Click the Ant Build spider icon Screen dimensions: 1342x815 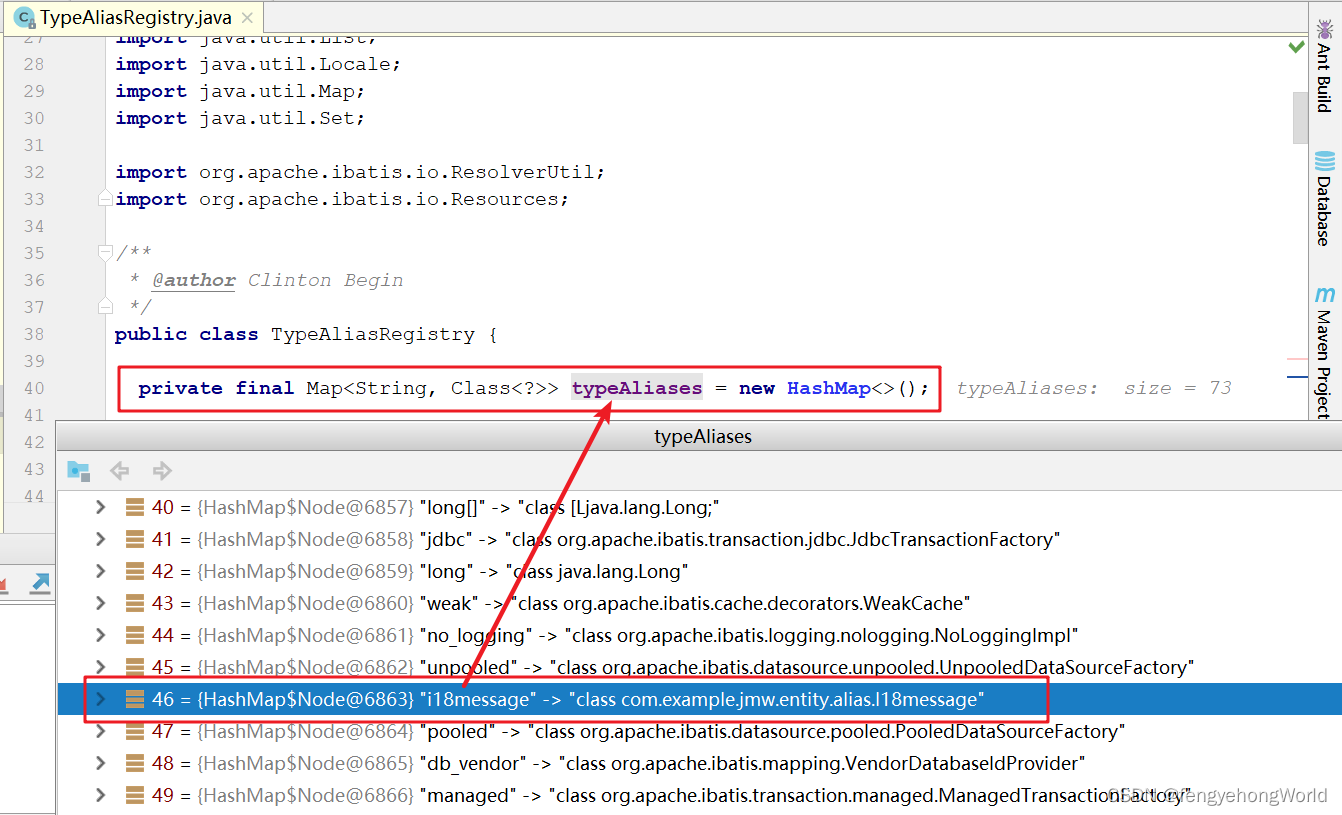point(1324,30)
